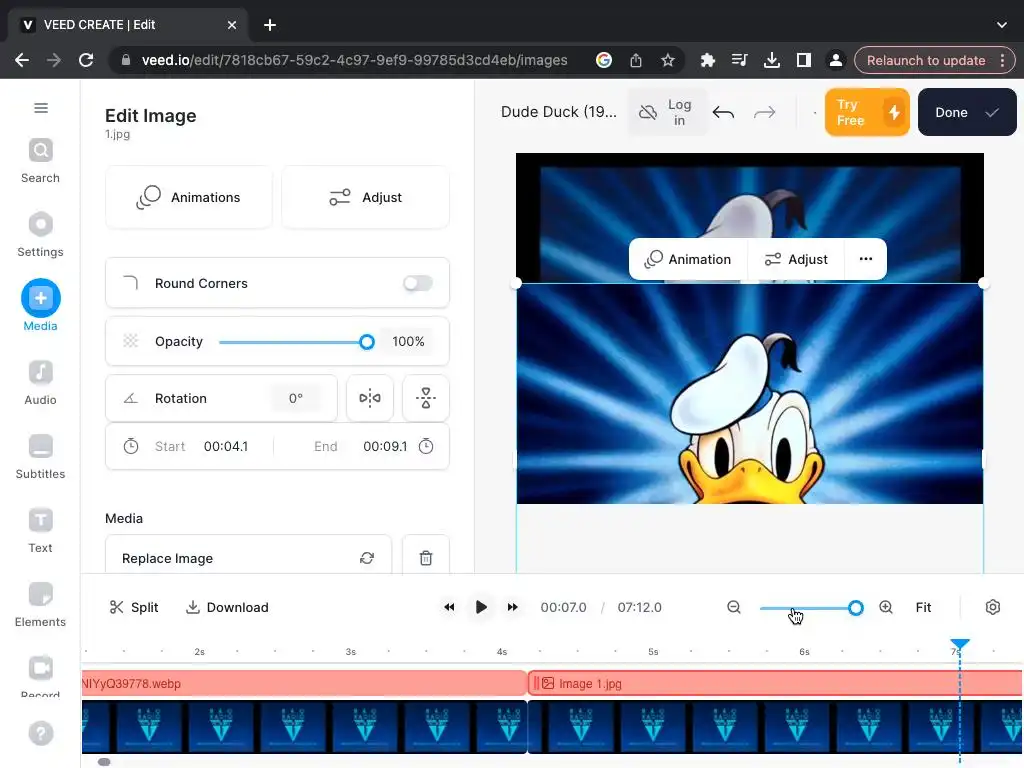Open Adjust from the floating canvas toolbar

(x=796, y=259)
